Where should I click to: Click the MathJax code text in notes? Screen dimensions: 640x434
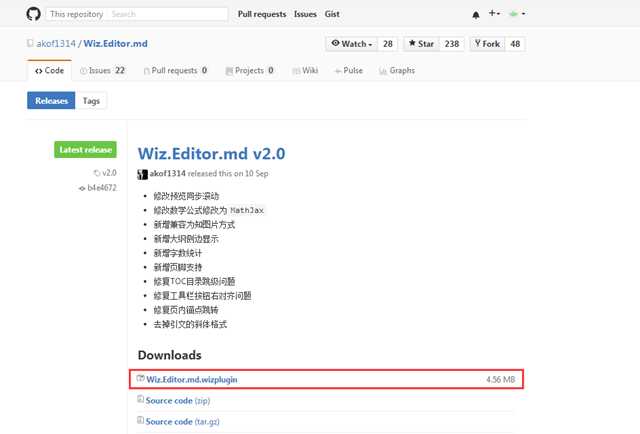[247, 210]
